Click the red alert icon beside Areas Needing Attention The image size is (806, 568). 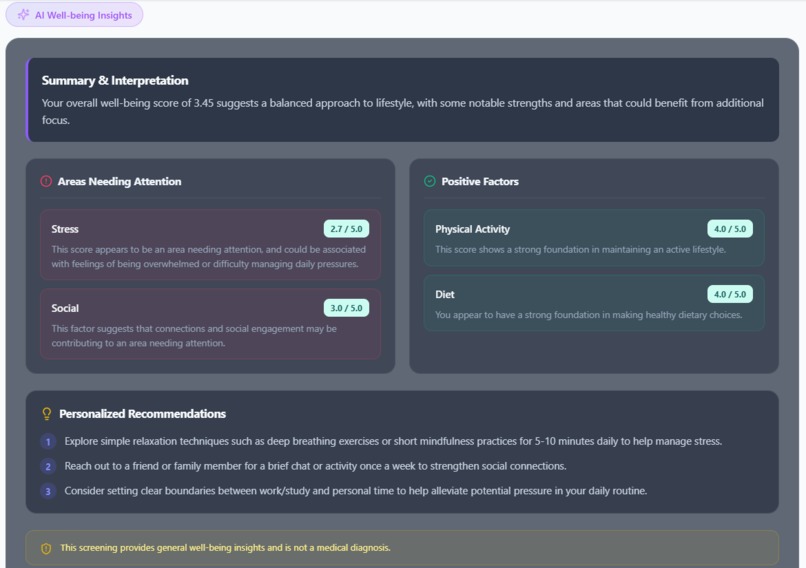tap(46, 181)
